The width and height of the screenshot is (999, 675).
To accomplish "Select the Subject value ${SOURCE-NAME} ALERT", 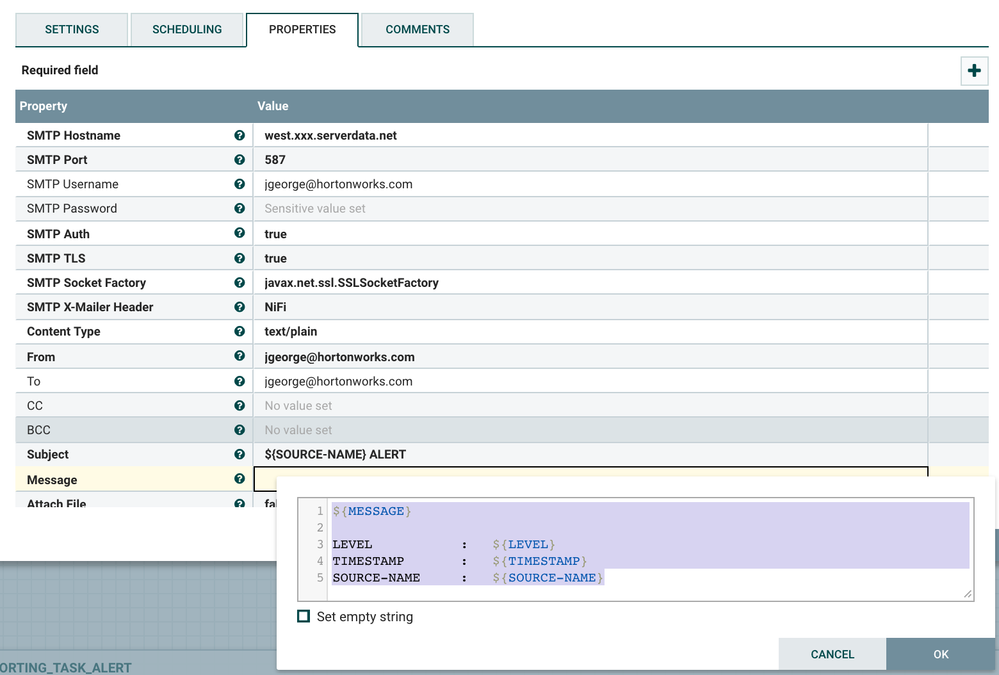I will coord(335,455).
